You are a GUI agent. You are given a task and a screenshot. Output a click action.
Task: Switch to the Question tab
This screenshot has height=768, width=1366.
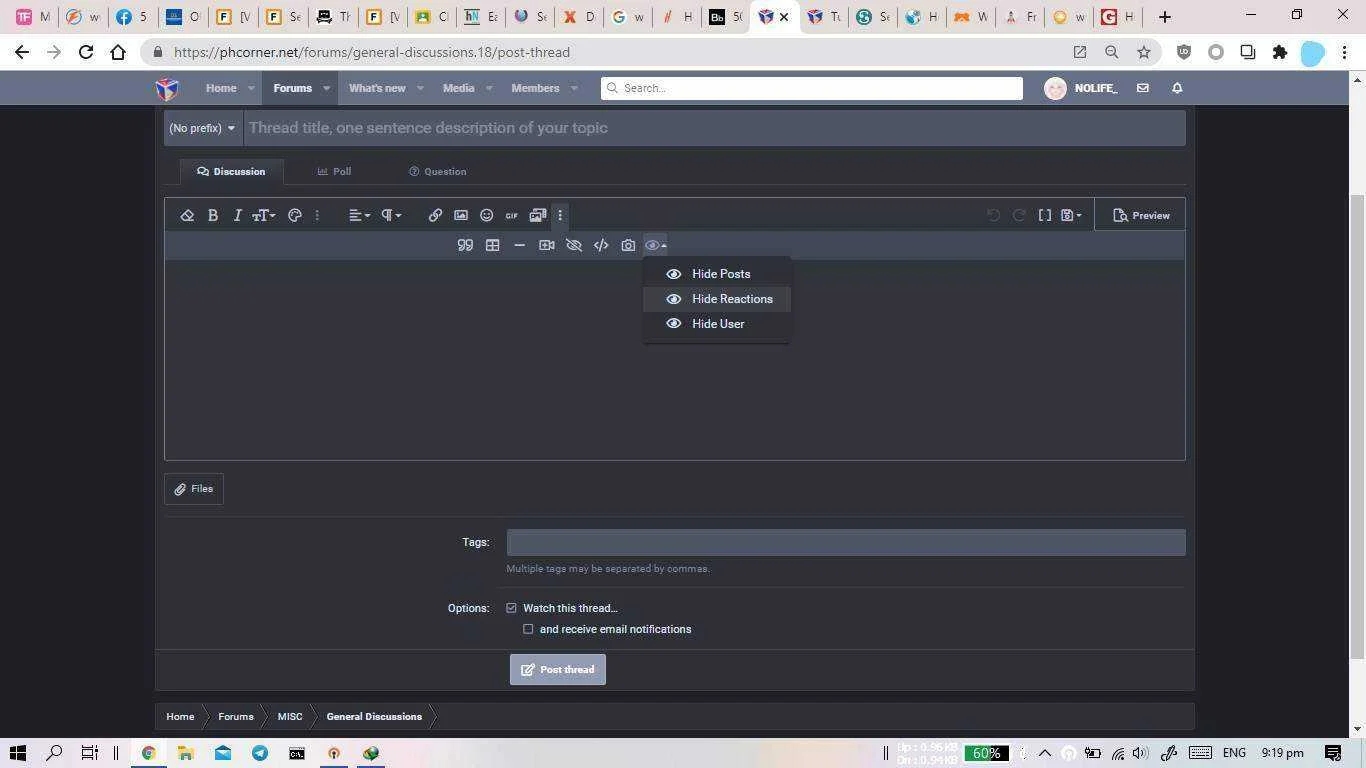pos(438,171)
